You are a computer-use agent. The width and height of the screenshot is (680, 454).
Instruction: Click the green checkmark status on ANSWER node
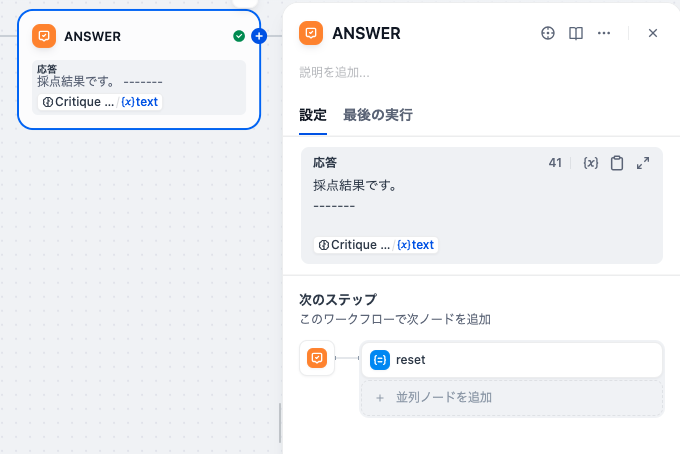tap(239, 36)
